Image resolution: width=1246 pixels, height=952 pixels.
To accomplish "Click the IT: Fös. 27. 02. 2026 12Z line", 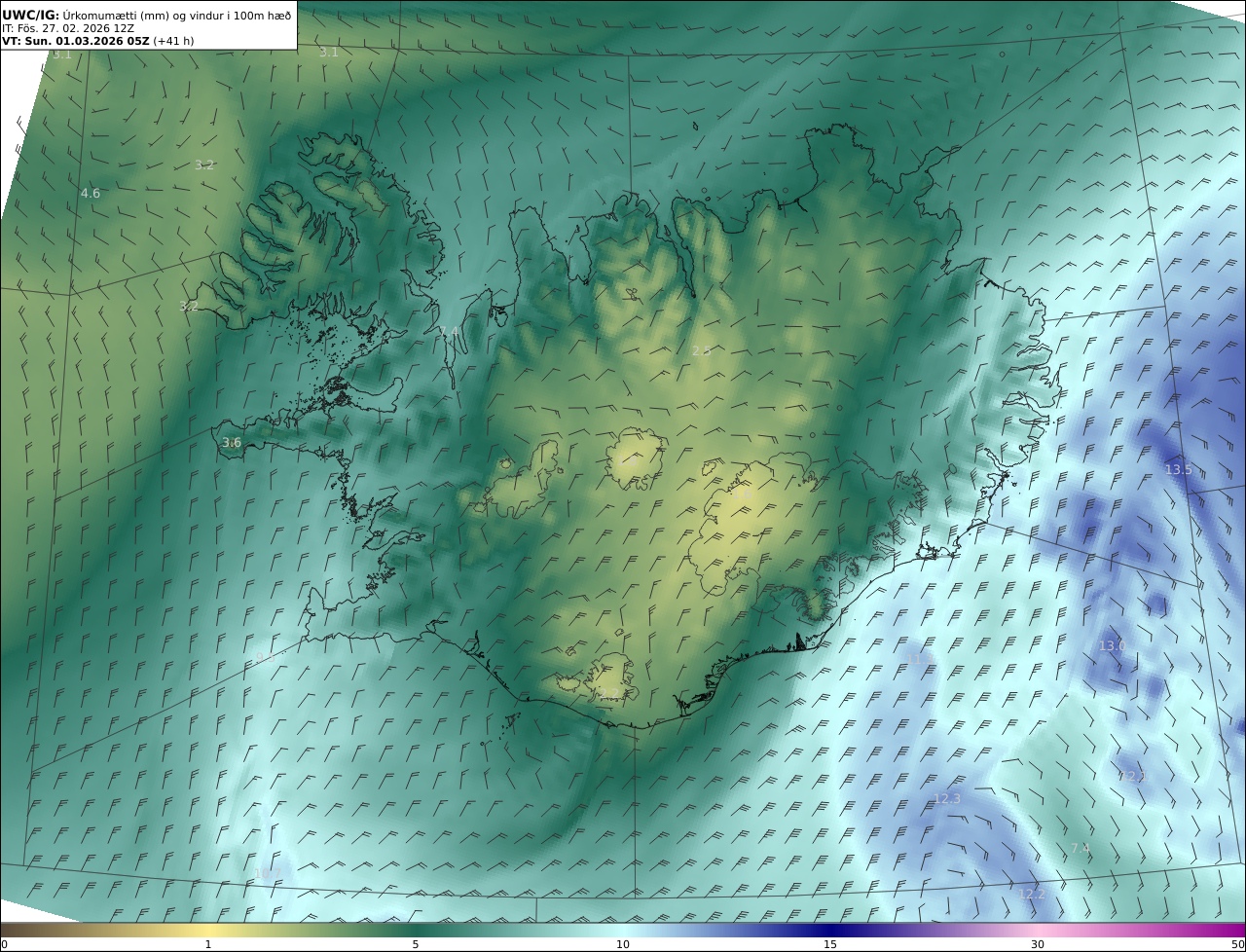I will [68, 28].
